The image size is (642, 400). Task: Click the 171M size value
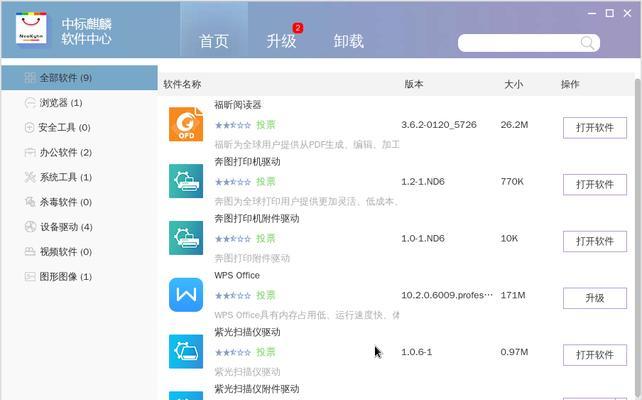(x=513, y=295)
